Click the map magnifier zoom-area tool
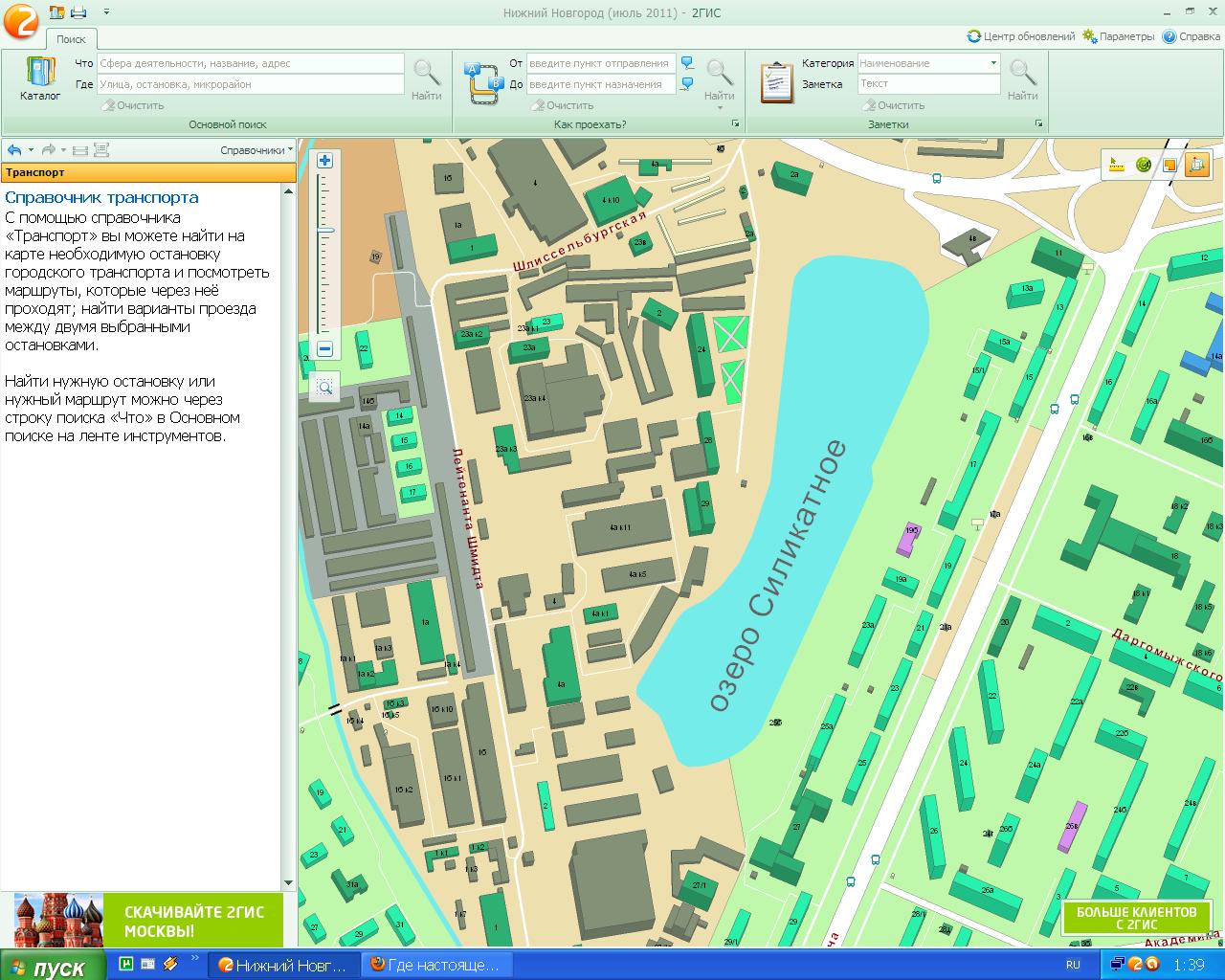The height and width of the screenshot is (980, 1225). point(324,388)
